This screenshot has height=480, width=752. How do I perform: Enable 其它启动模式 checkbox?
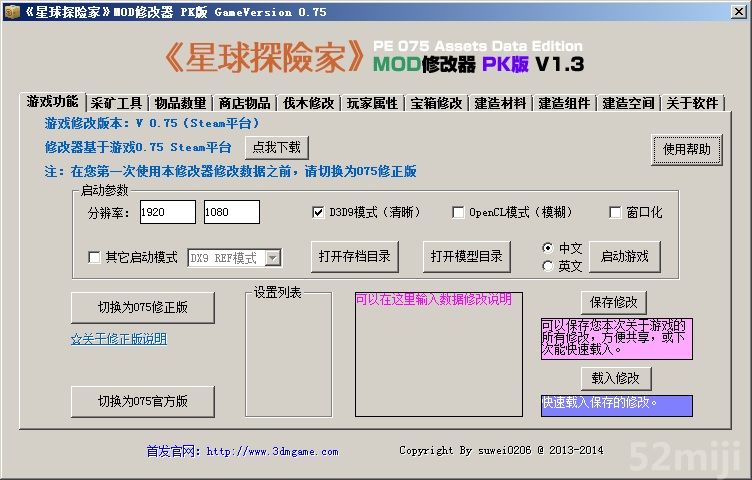tap(95, 257)
